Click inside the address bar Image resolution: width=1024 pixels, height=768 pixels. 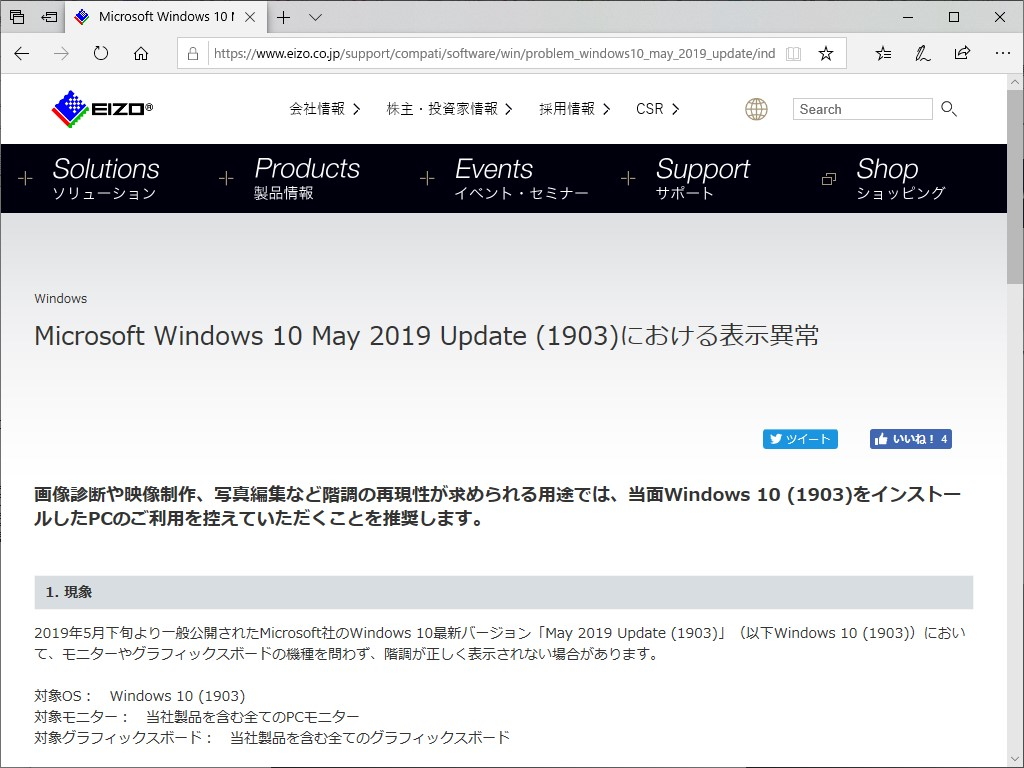(x=480, y=53)
